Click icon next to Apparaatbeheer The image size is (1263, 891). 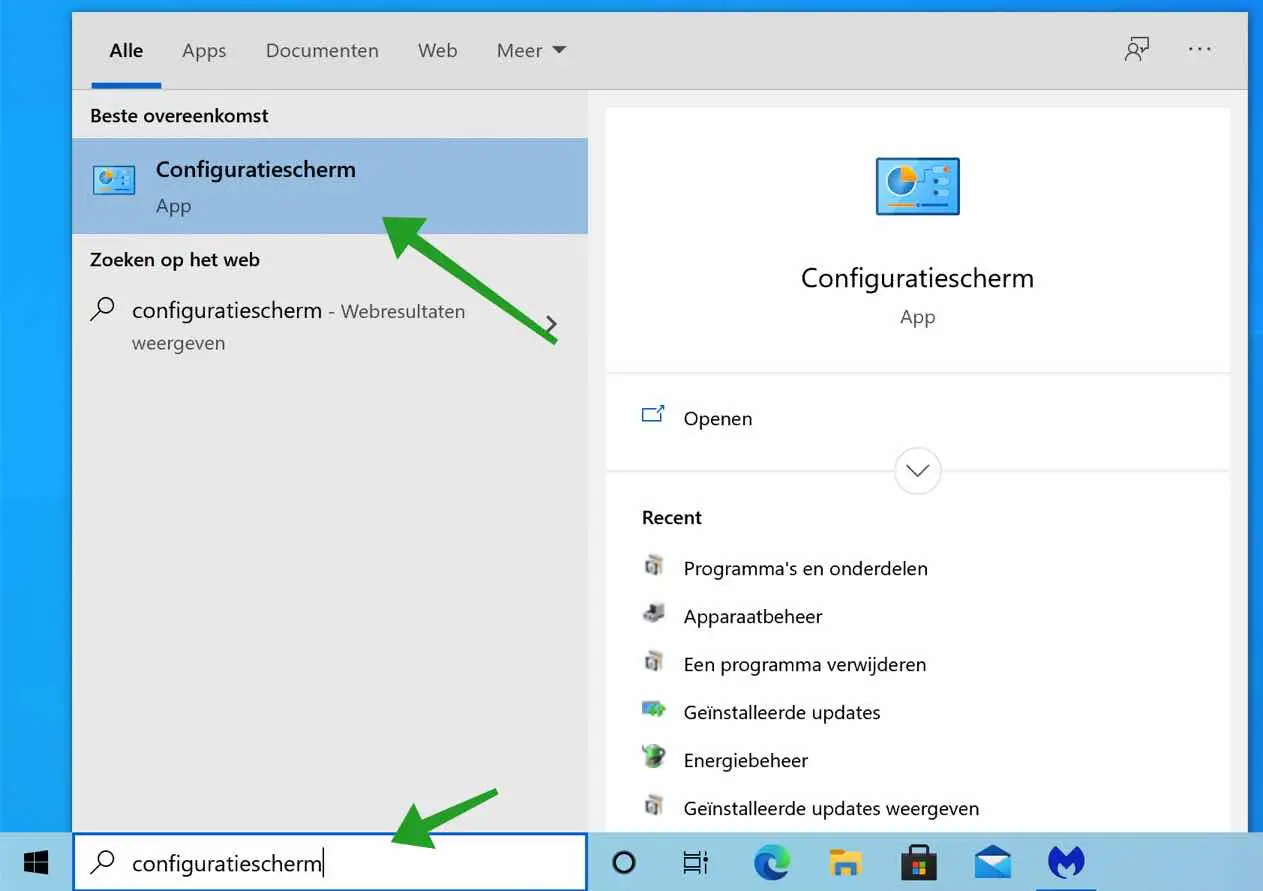[653, 613]
